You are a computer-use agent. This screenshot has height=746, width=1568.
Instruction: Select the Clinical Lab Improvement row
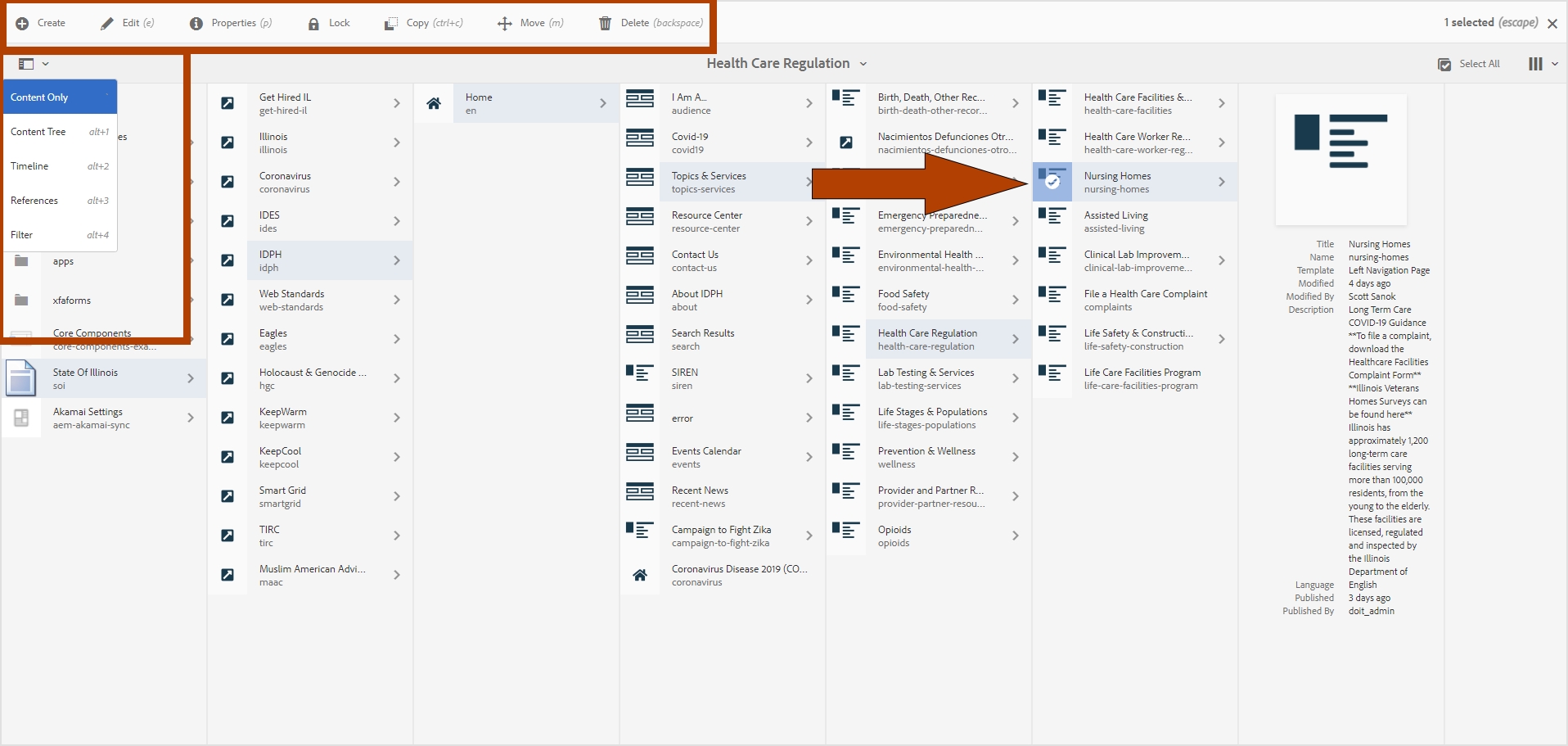[x=1135, y=260]
